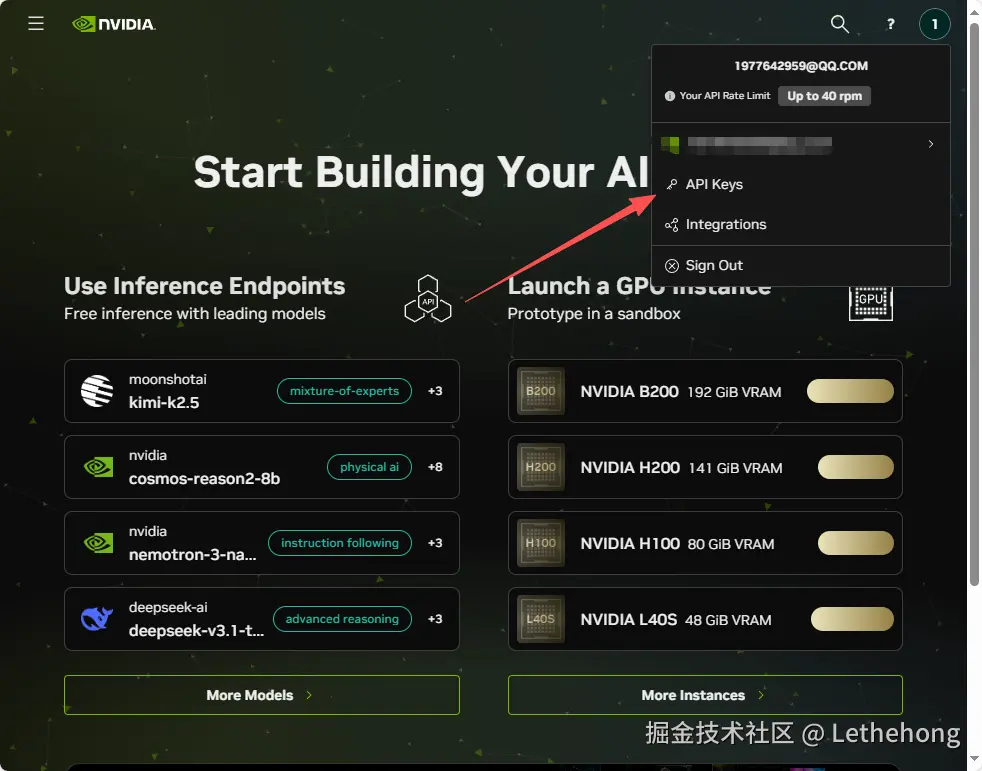Click the B200 chip thumbnail
Viewport: 982px width, 771px height.
point(540,391)
